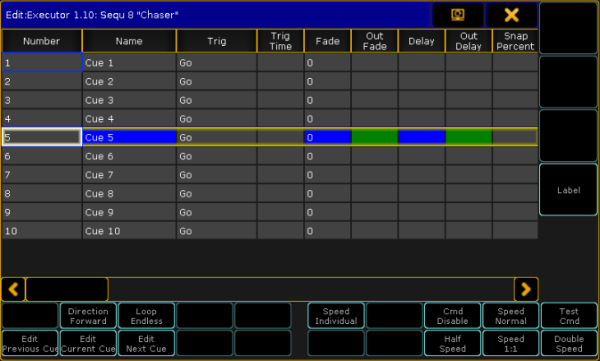Toggle the Direction Forward button
Viewport: 600px width, 361px height.
coord(88,316)
